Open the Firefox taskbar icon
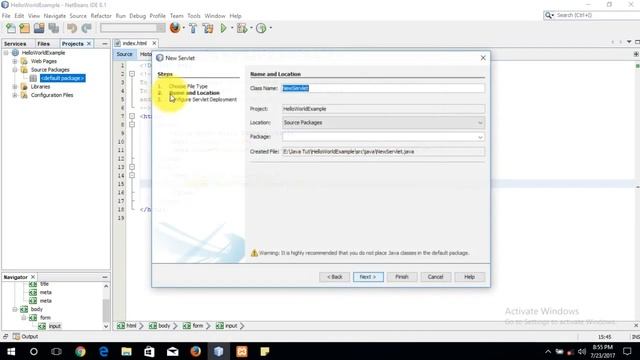640x360 pixels. 196,351
